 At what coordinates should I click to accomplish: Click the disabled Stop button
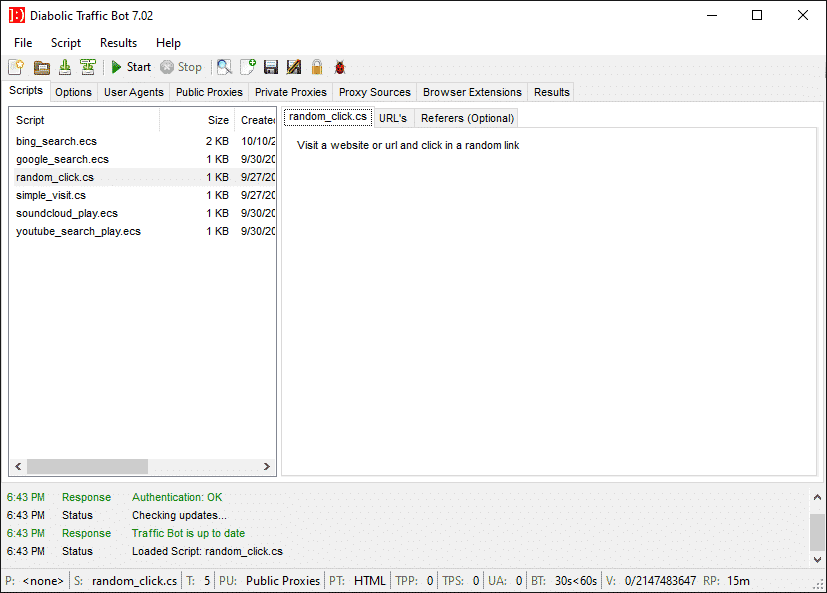(181, 67)
